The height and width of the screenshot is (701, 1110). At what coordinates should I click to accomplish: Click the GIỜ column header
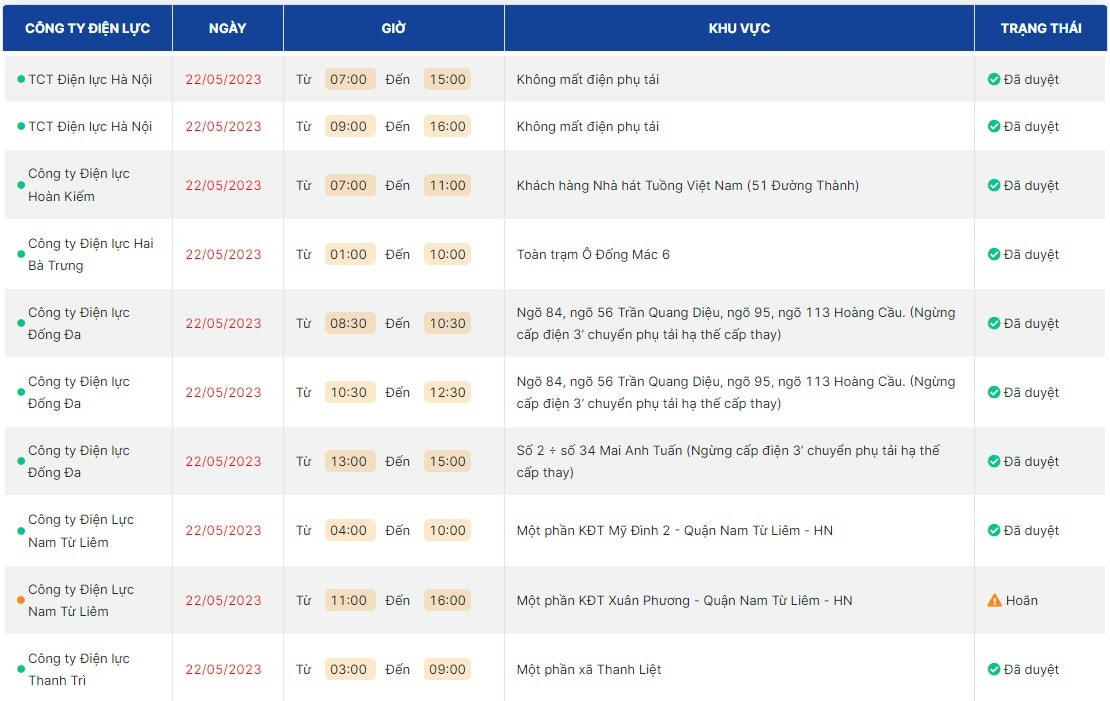[393, 28]
